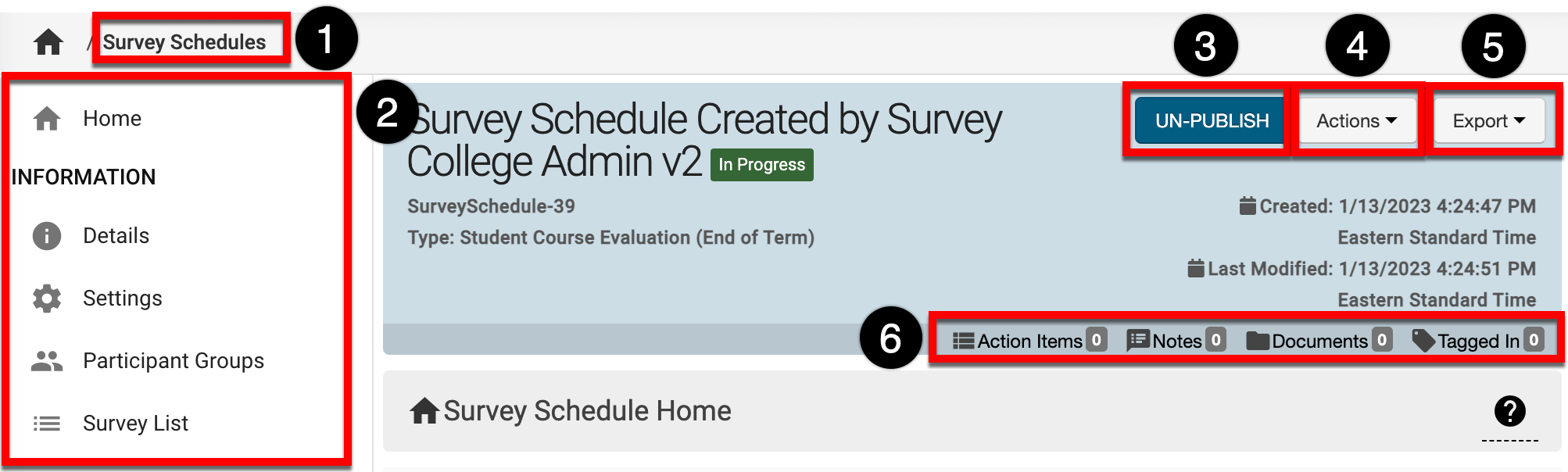
Task: Go to Survey Schedules breadcrumb link
Action: coord(184,42)
